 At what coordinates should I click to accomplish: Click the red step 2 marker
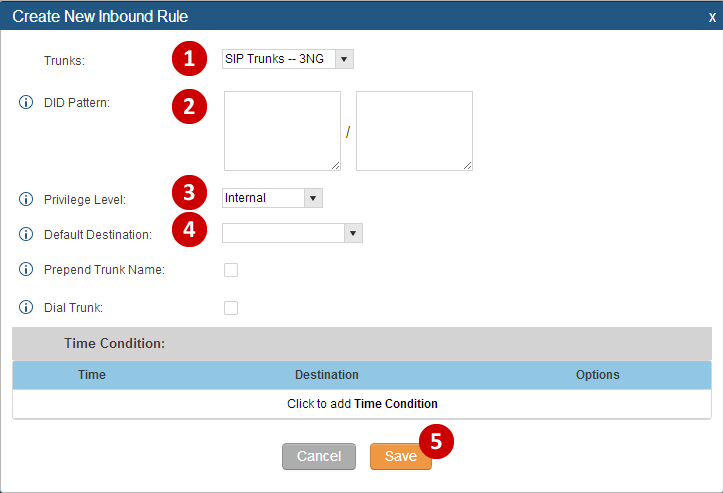pos(188,107)
